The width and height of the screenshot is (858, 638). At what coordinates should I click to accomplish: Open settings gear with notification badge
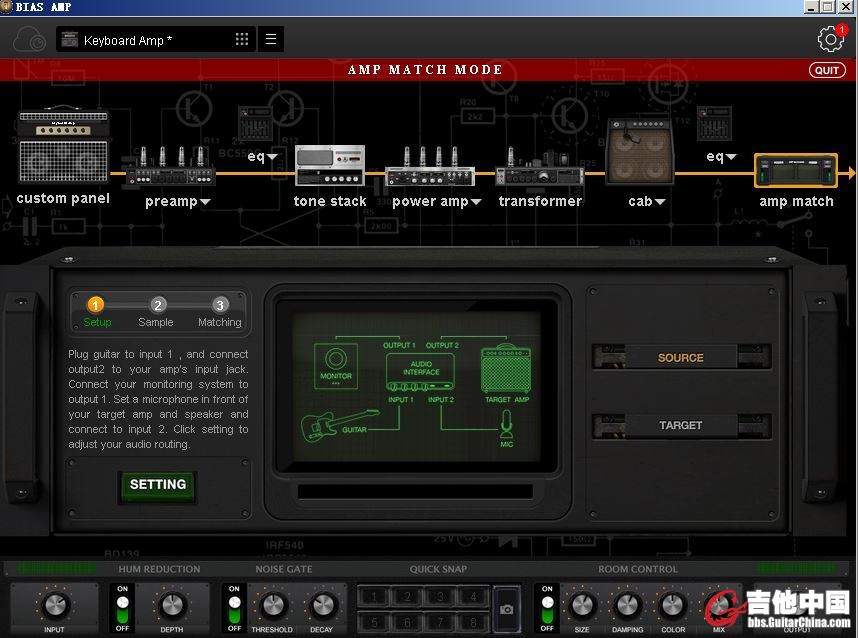click(831, 38)
